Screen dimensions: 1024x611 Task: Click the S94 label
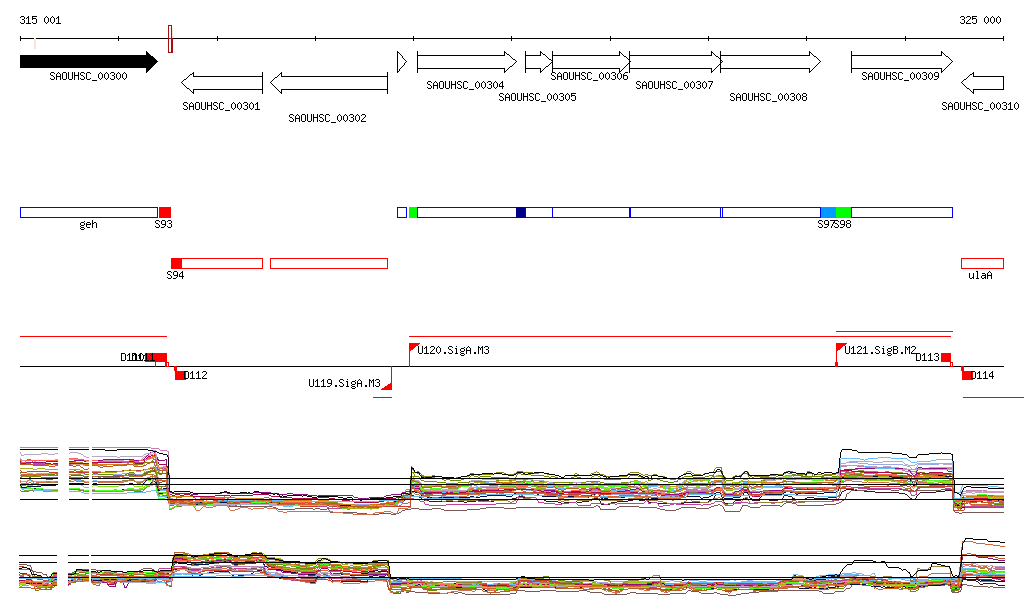pyautogui.click(x=175, y=275)
